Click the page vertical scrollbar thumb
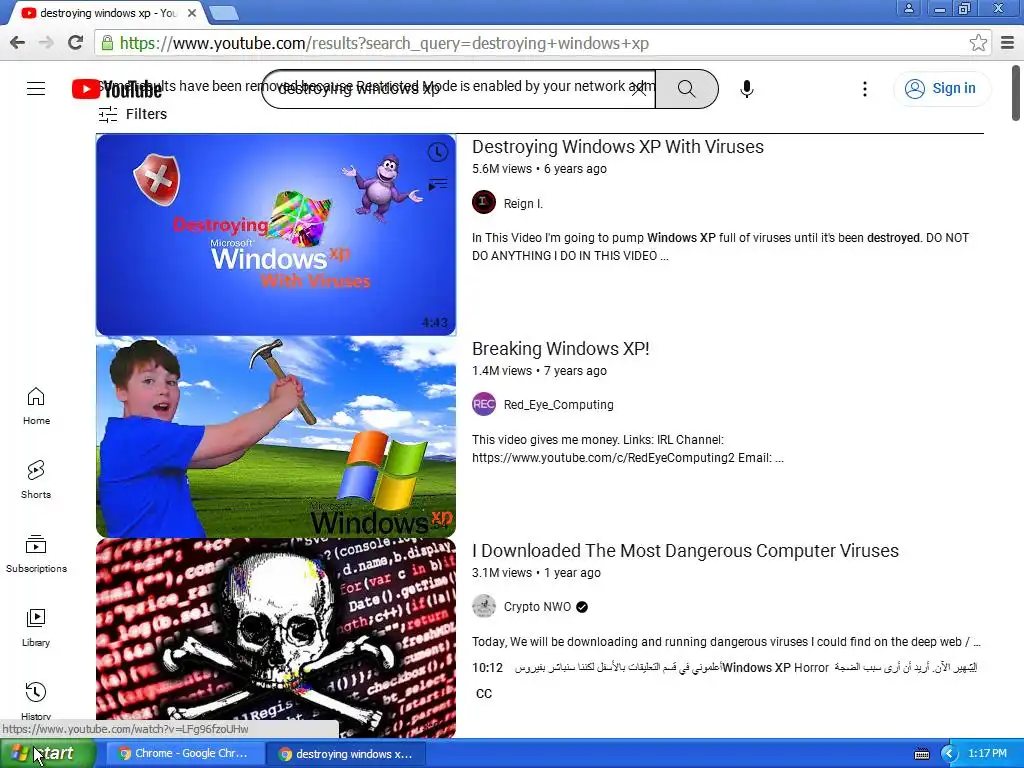This screenshot has height=768, width=1024. coord(1016,92)
